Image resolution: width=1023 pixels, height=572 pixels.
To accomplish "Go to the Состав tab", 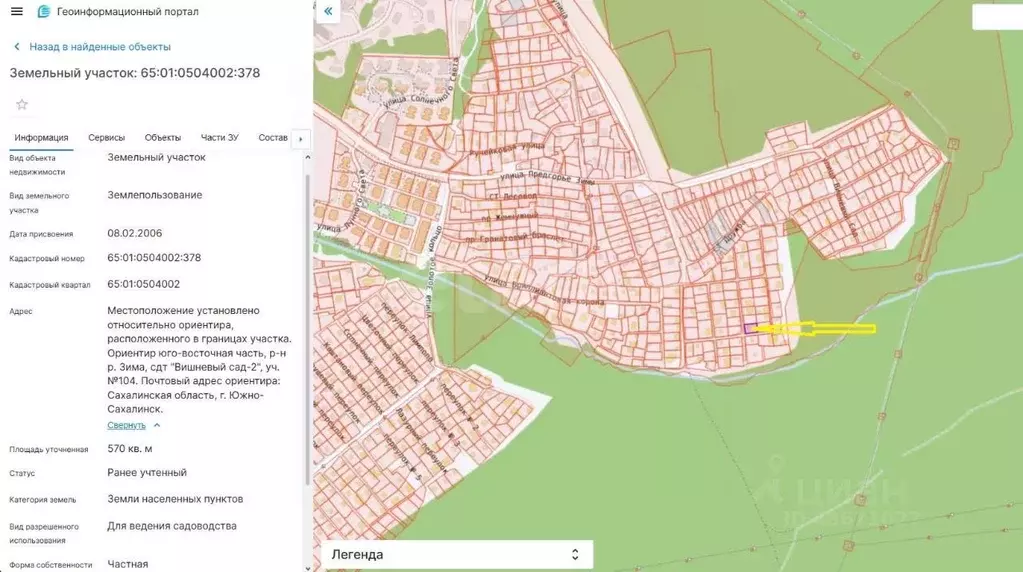I will pyautogui.click(x=272, y=138).
